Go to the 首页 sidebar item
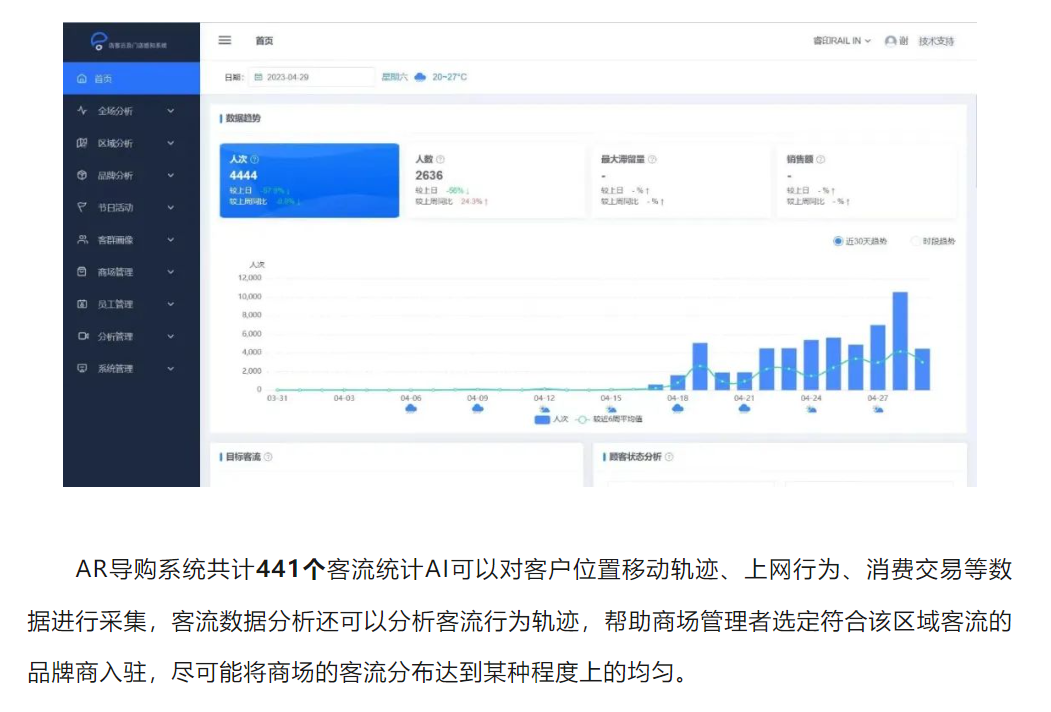This screenshot has width=1051, height=712. click(103, 78)
